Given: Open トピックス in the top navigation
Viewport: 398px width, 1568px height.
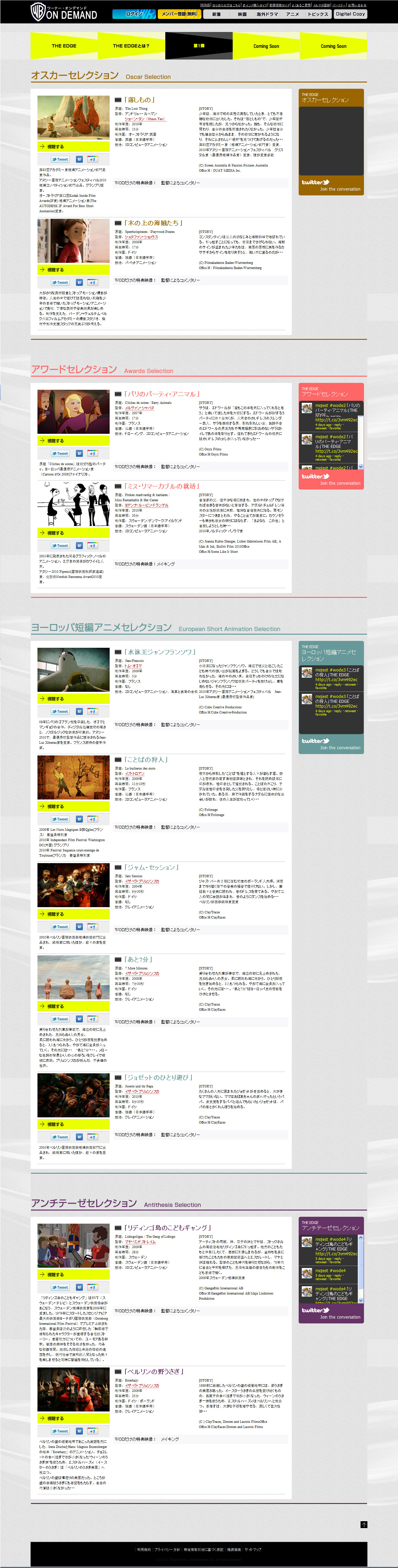Looking at the screenshot, I should [x=318, y=14].
